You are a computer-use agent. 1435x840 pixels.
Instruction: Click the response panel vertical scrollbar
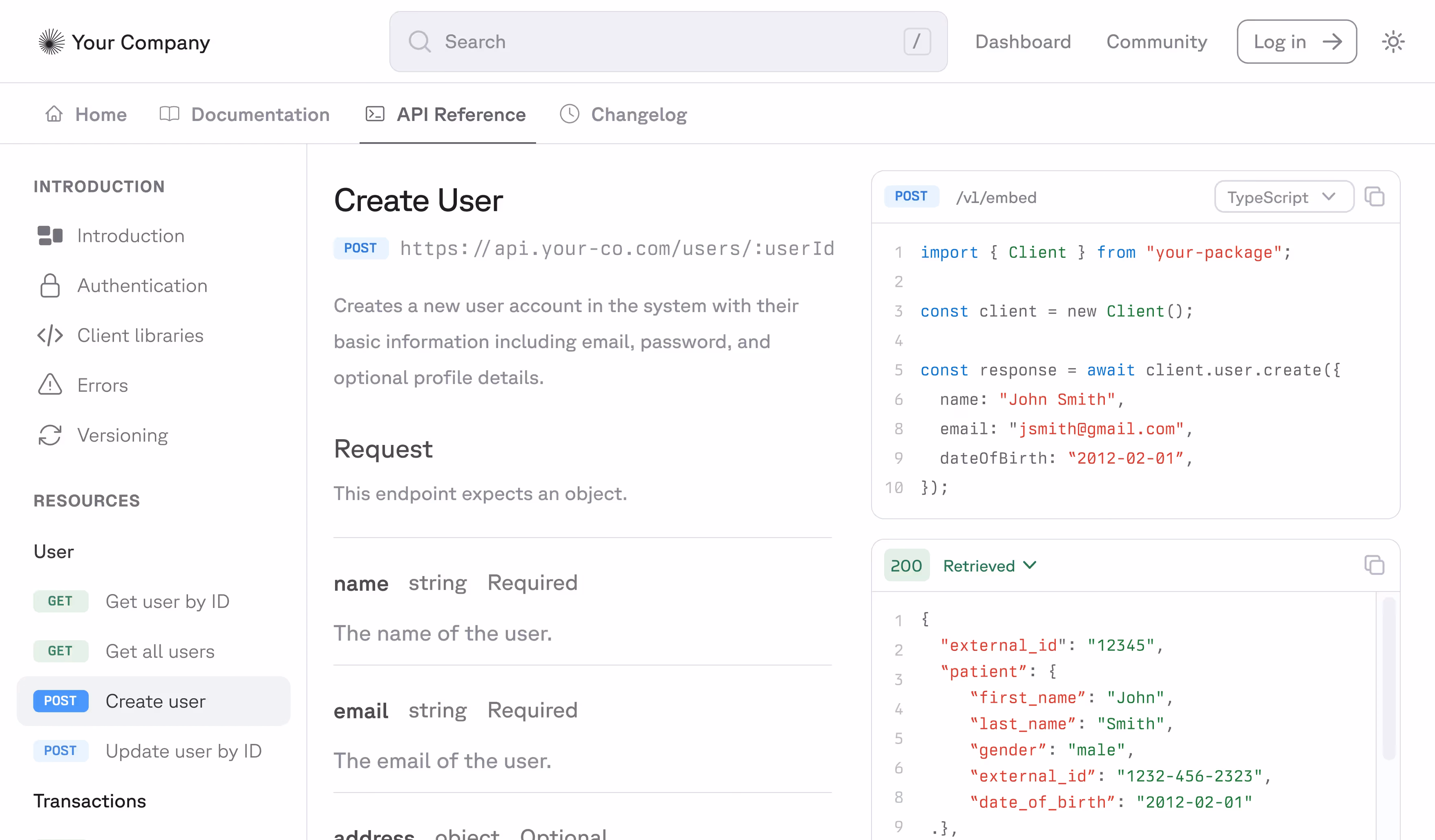pos(1389,678)
